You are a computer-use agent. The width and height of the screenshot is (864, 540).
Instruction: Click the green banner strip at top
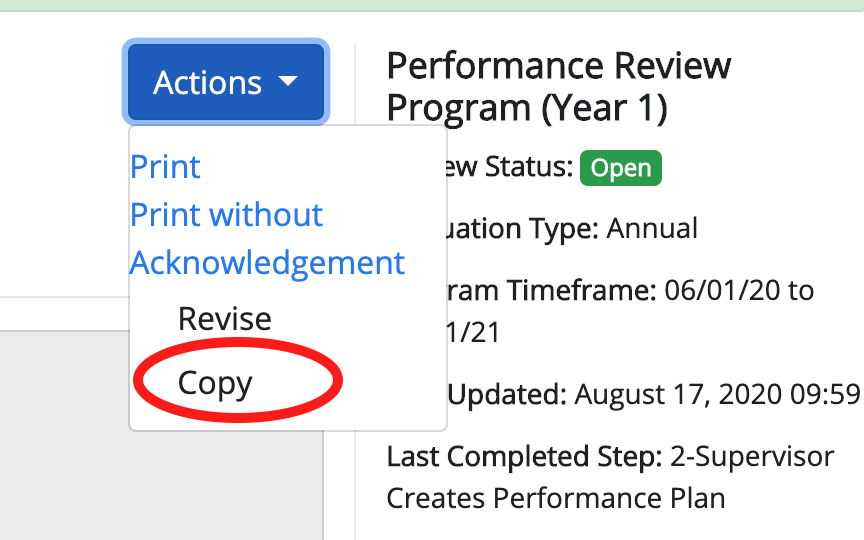coord(432,5)
